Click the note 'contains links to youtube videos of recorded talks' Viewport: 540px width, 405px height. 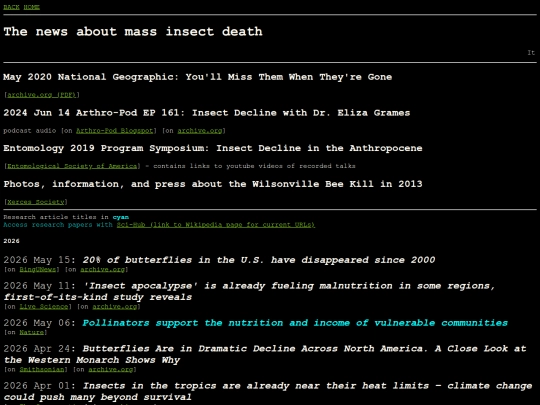pos(254,166)
